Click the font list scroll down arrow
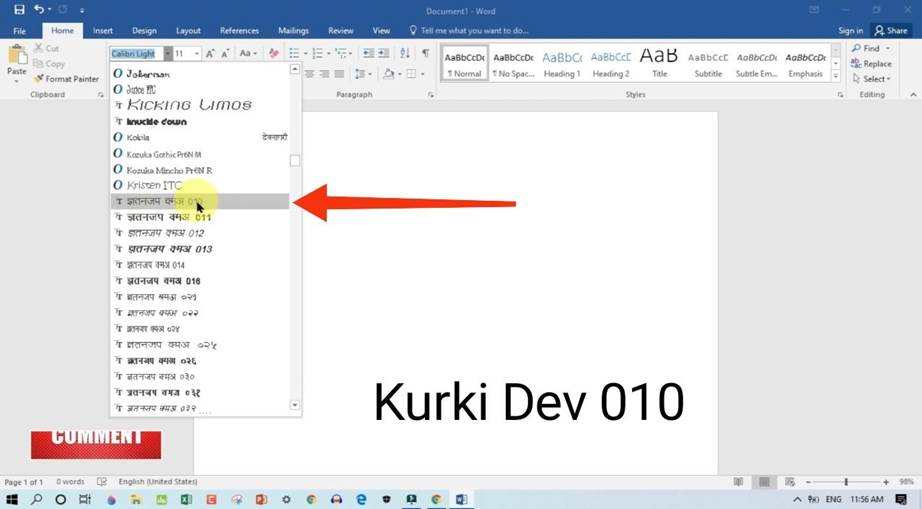 click(x=295, y=405)
